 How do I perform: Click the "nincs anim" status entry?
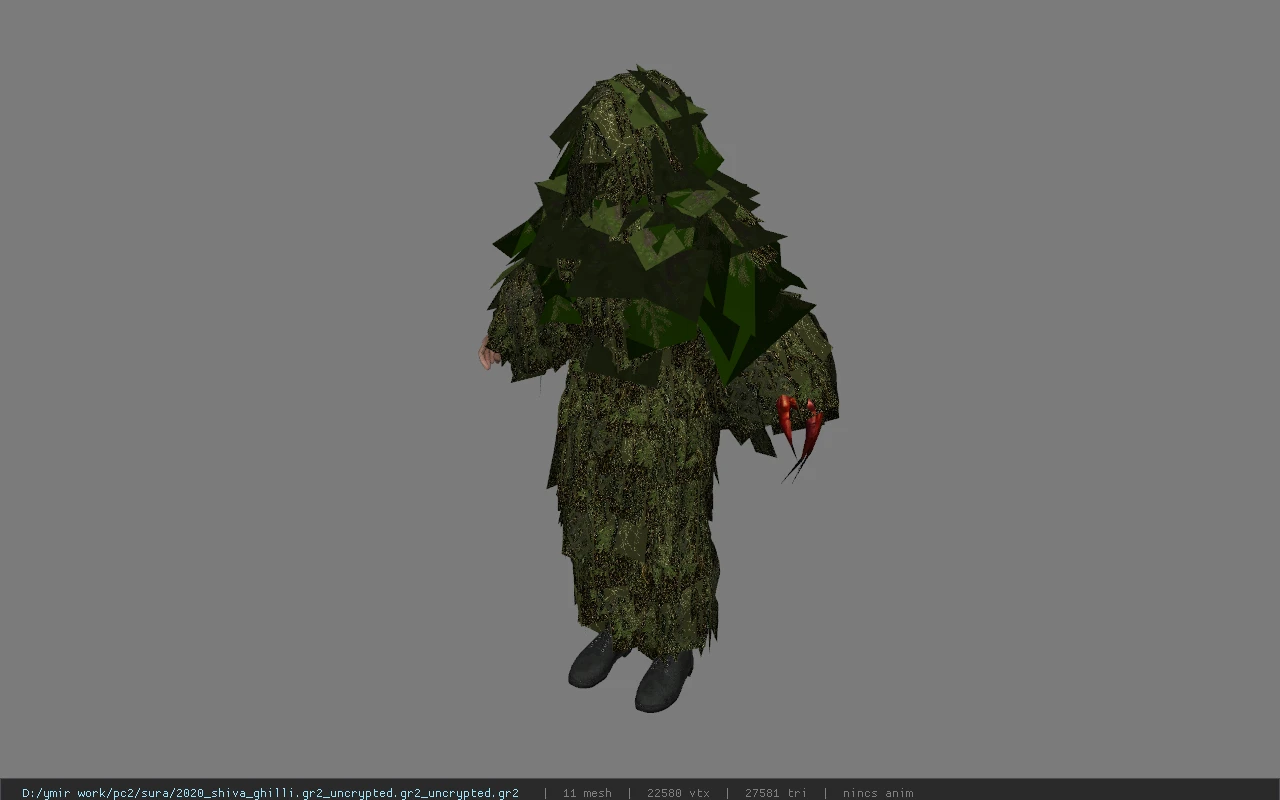878,792
